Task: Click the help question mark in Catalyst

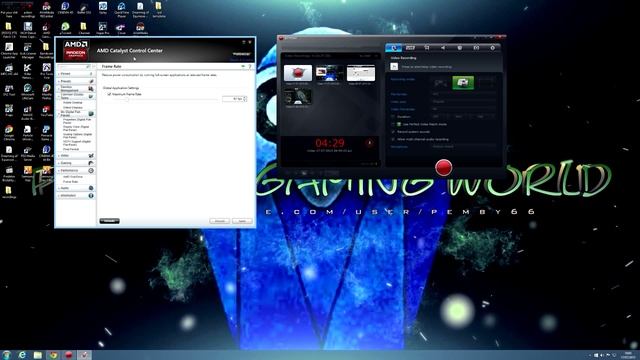Action: click(250, 66)
